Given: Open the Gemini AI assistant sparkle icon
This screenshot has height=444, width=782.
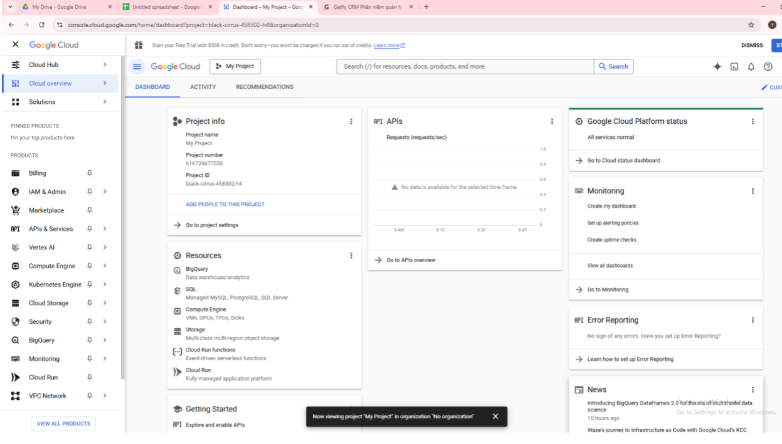Looking at the screenshot, I should point(717,67).
